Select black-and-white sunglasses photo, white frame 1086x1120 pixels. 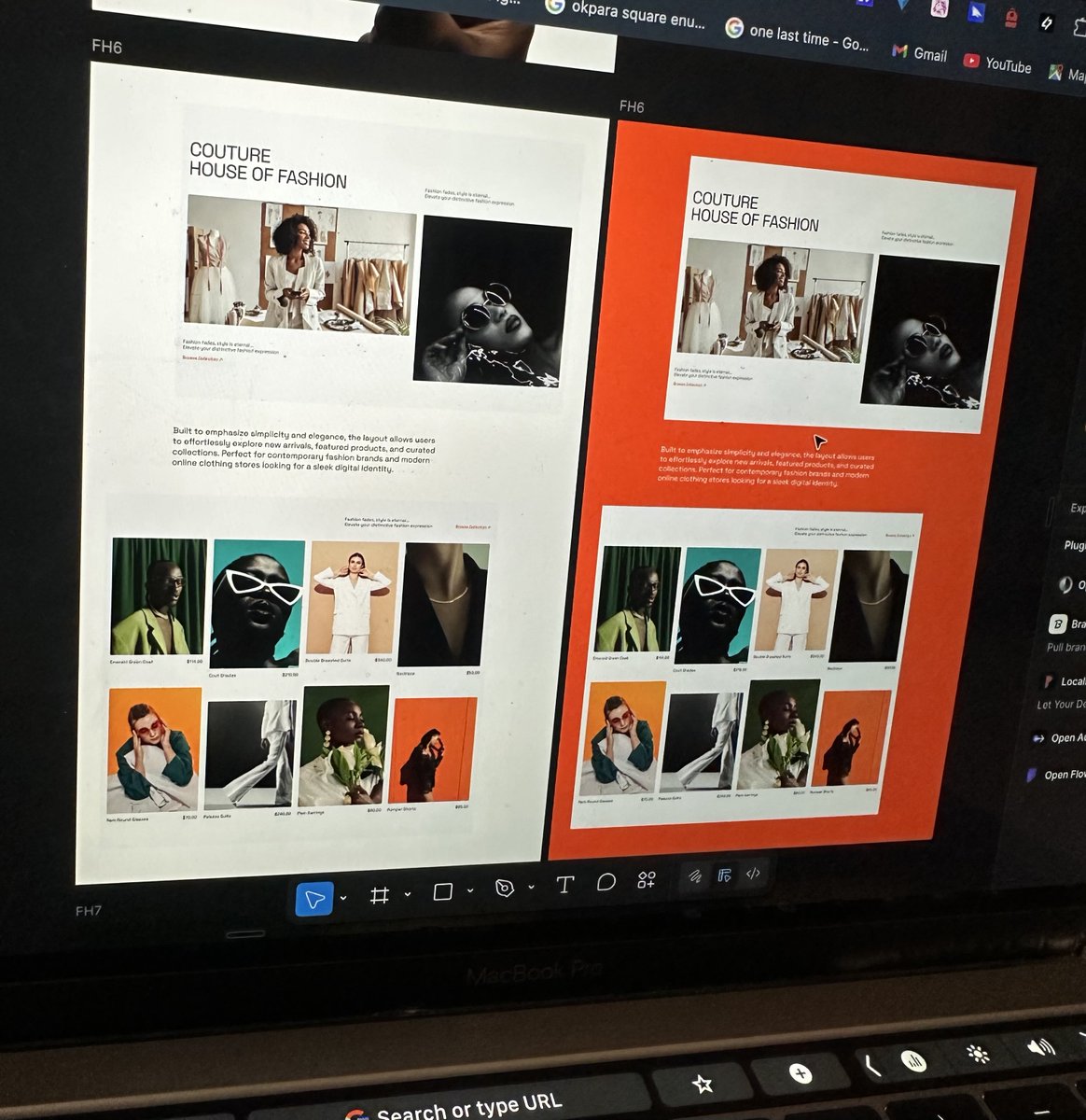click(x=492, y=302)
